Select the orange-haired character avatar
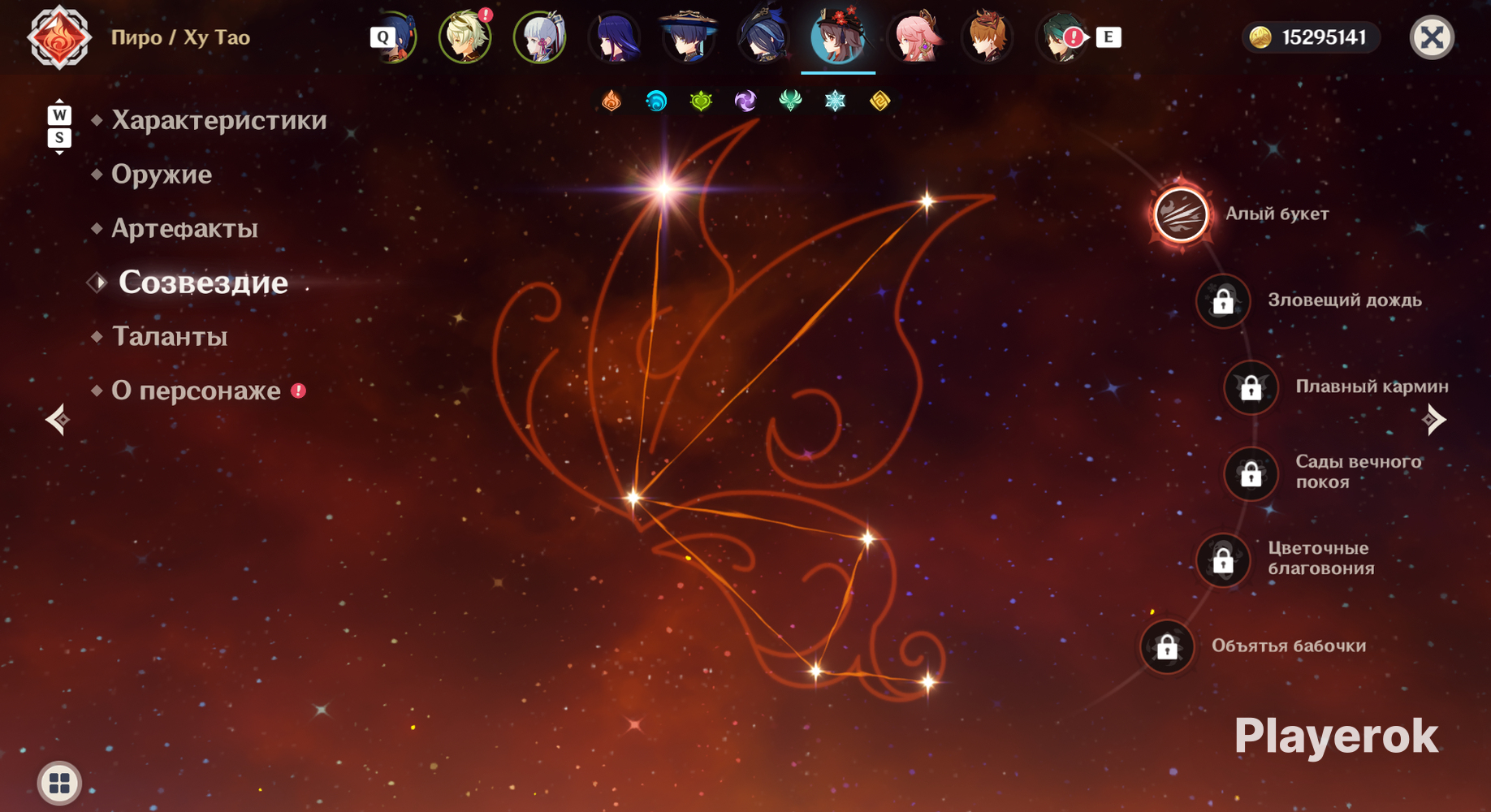This screenshot has width=1491, height=812. (x=988, y=37)
